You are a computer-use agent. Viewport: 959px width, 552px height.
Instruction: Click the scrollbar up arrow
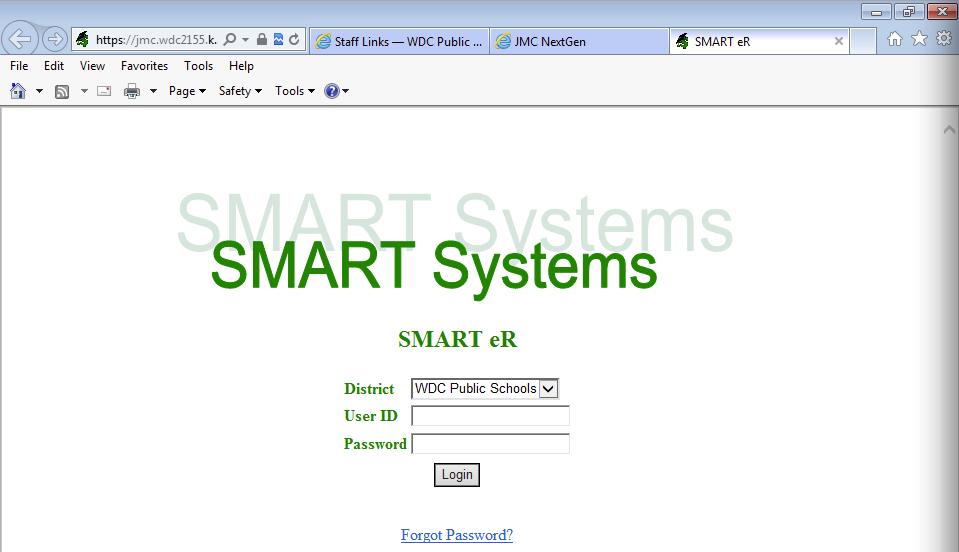coord(949,129)
